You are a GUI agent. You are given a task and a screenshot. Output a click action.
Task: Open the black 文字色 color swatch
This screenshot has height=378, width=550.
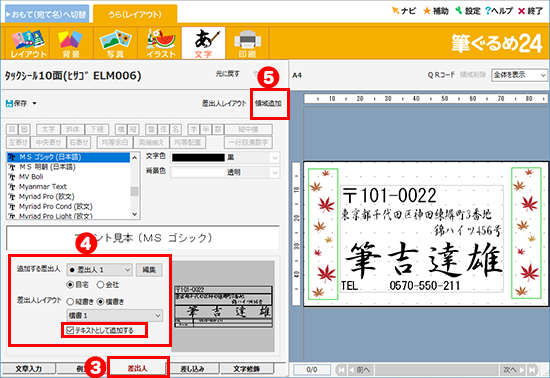(x=199, y=158)
